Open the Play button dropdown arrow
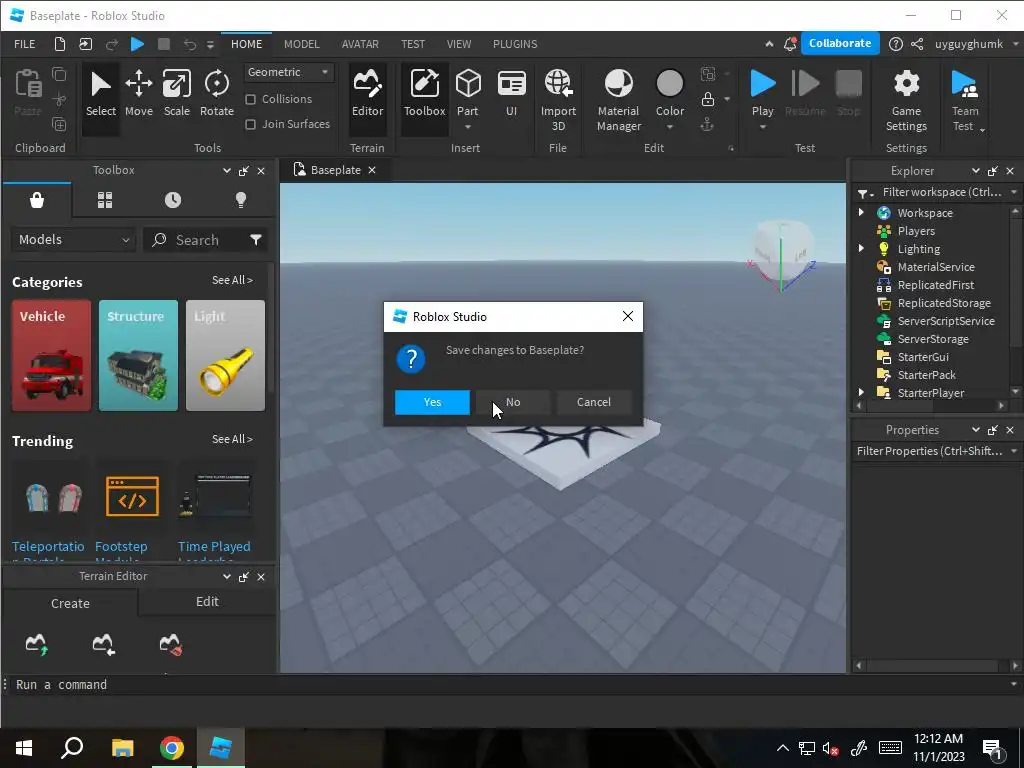This screenshot has width=1024, height=768. [x=762, y=127]
